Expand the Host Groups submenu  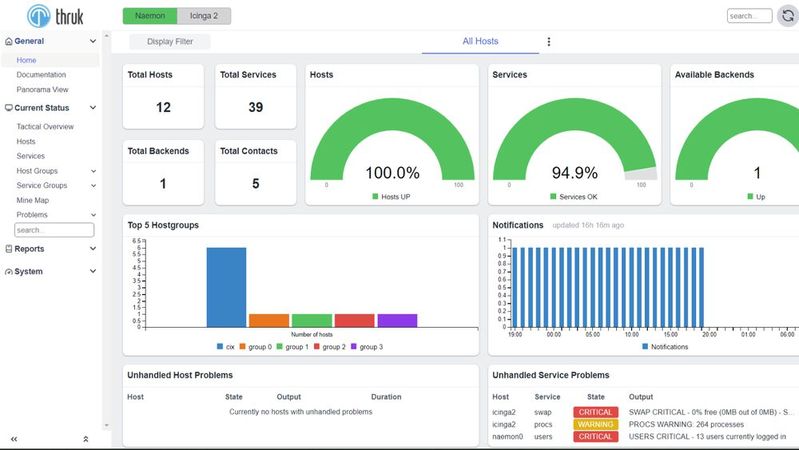click(x=93, y=171)
